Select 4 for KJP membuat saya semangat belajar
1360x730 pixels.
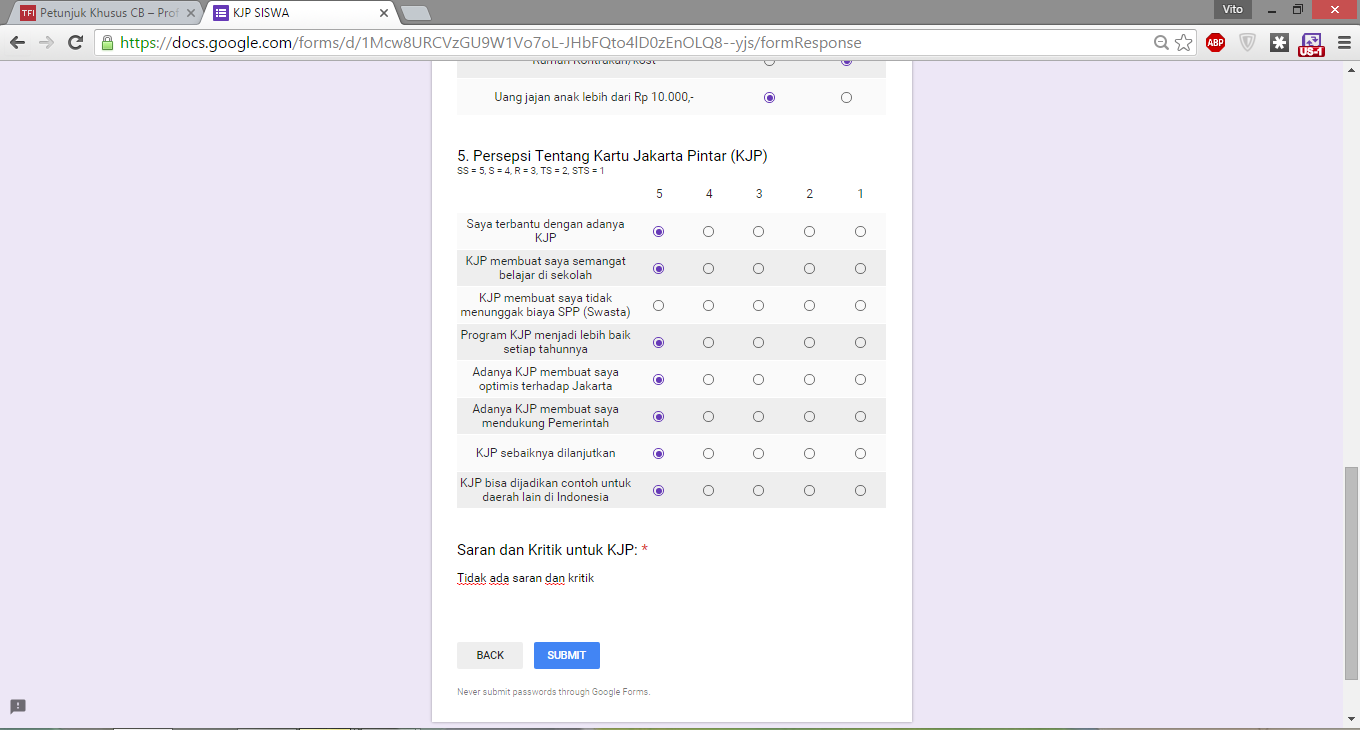[709, 268]
